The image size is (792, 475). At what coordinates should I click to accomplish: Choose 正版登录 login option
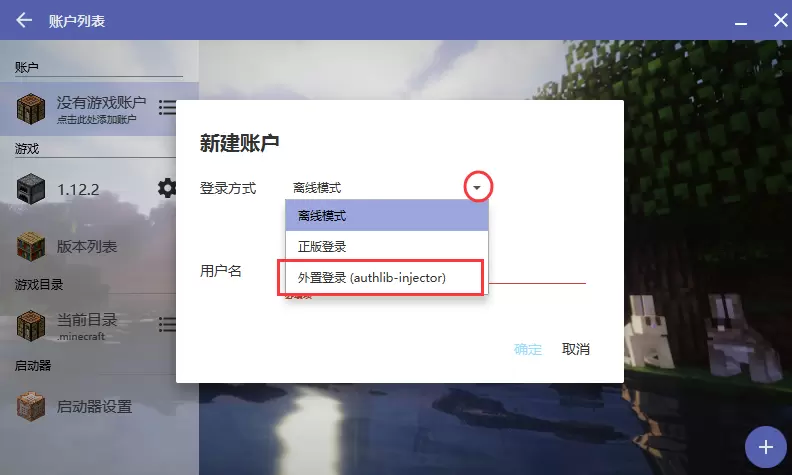click(x=387, y=247)
